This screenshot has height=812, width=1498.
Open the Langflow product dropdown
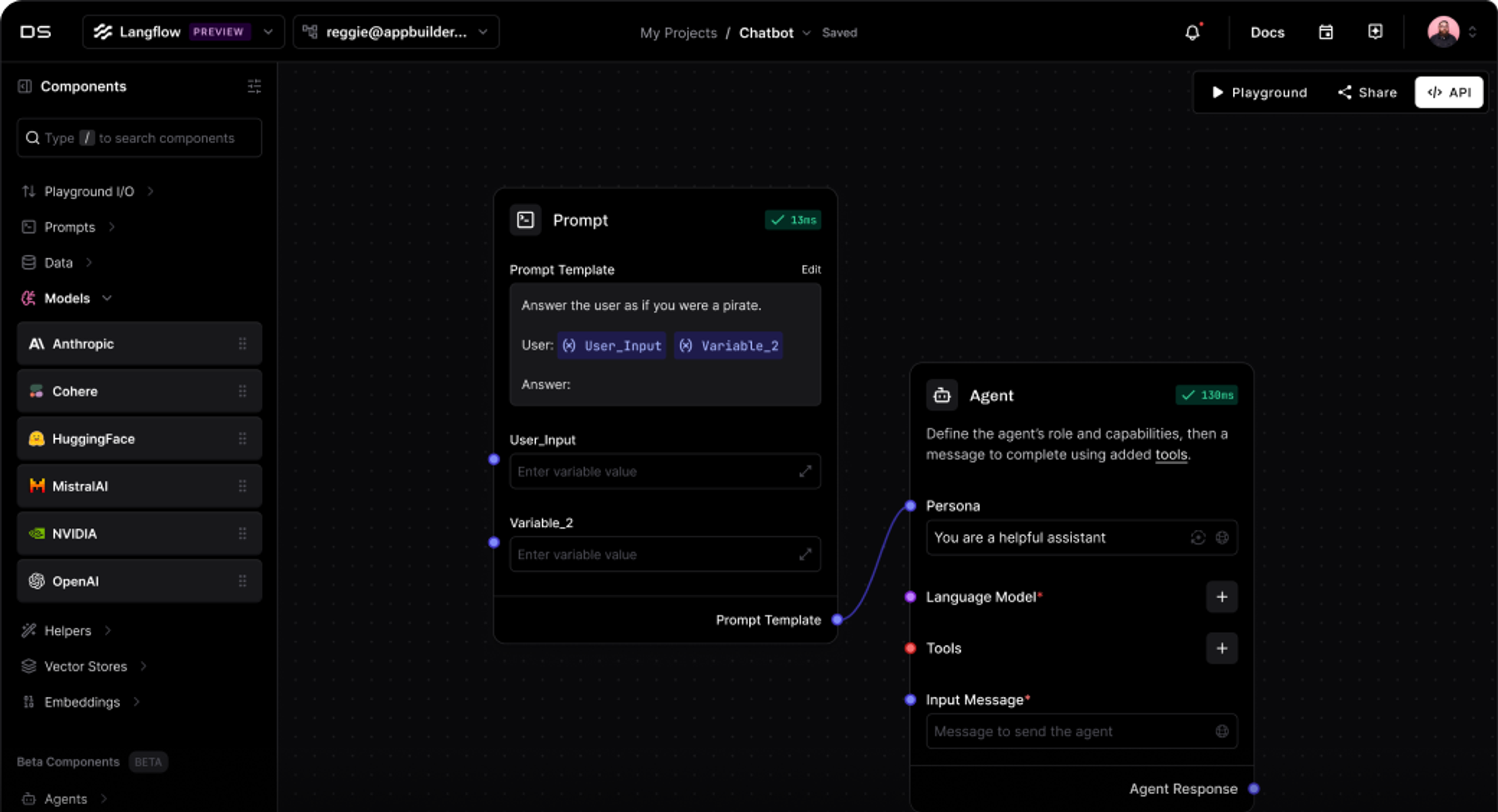click(x=183, y=32)
